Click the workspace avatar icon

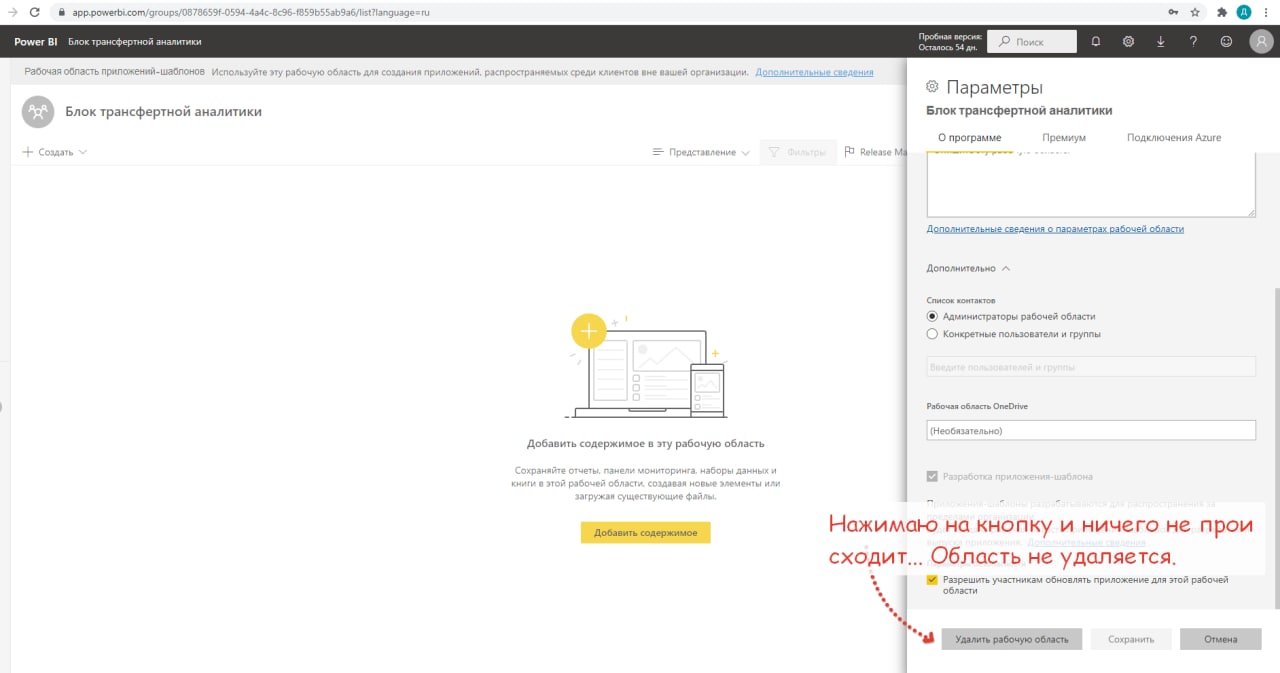point(38,112)
